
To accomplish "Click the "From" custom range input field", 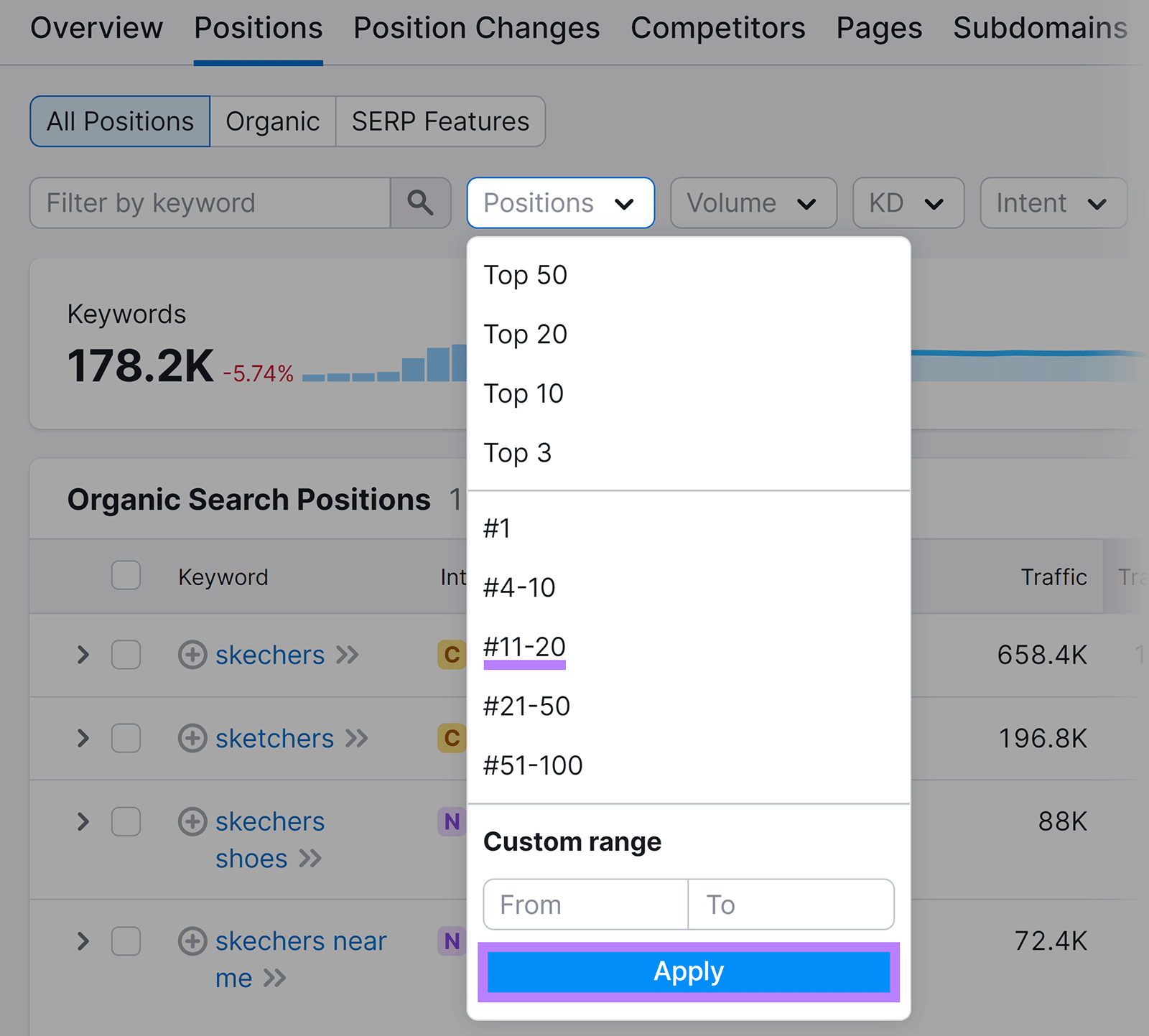I will coord(584,905).
